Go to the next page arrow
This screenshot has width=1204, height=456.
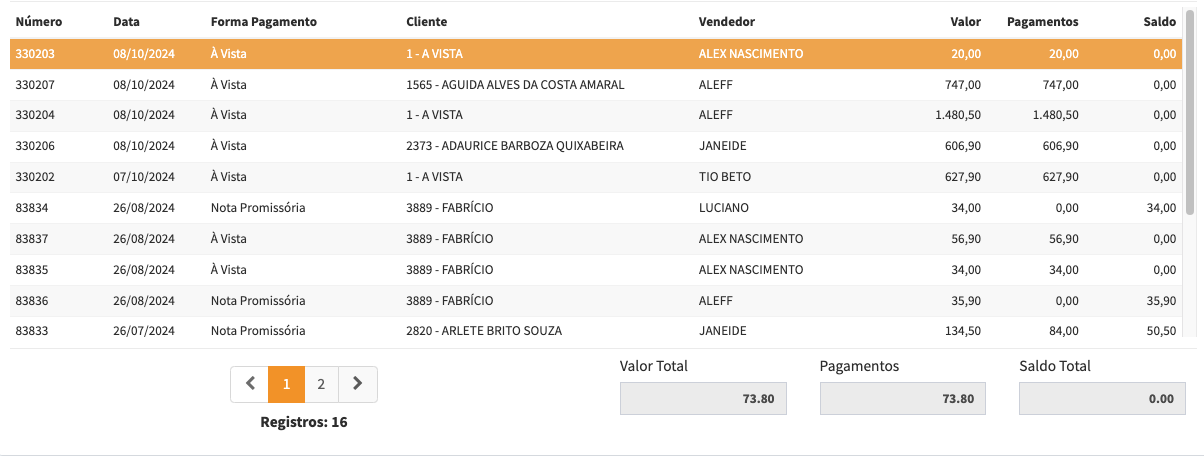[358, 384]
